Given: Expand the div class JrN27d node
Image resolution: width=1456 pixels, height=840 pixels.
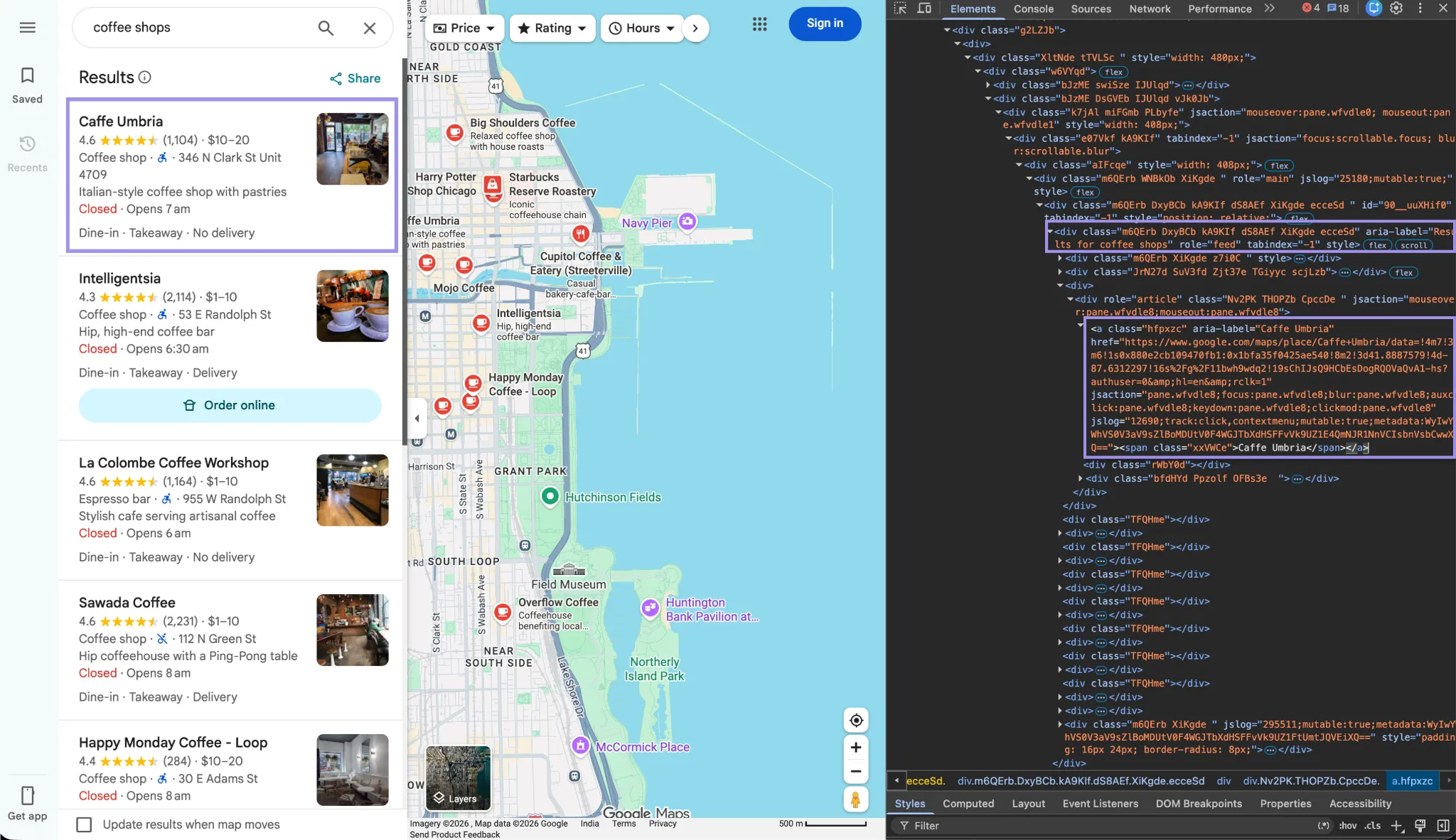Looking at the screenshot, I should coord(1059,272).
